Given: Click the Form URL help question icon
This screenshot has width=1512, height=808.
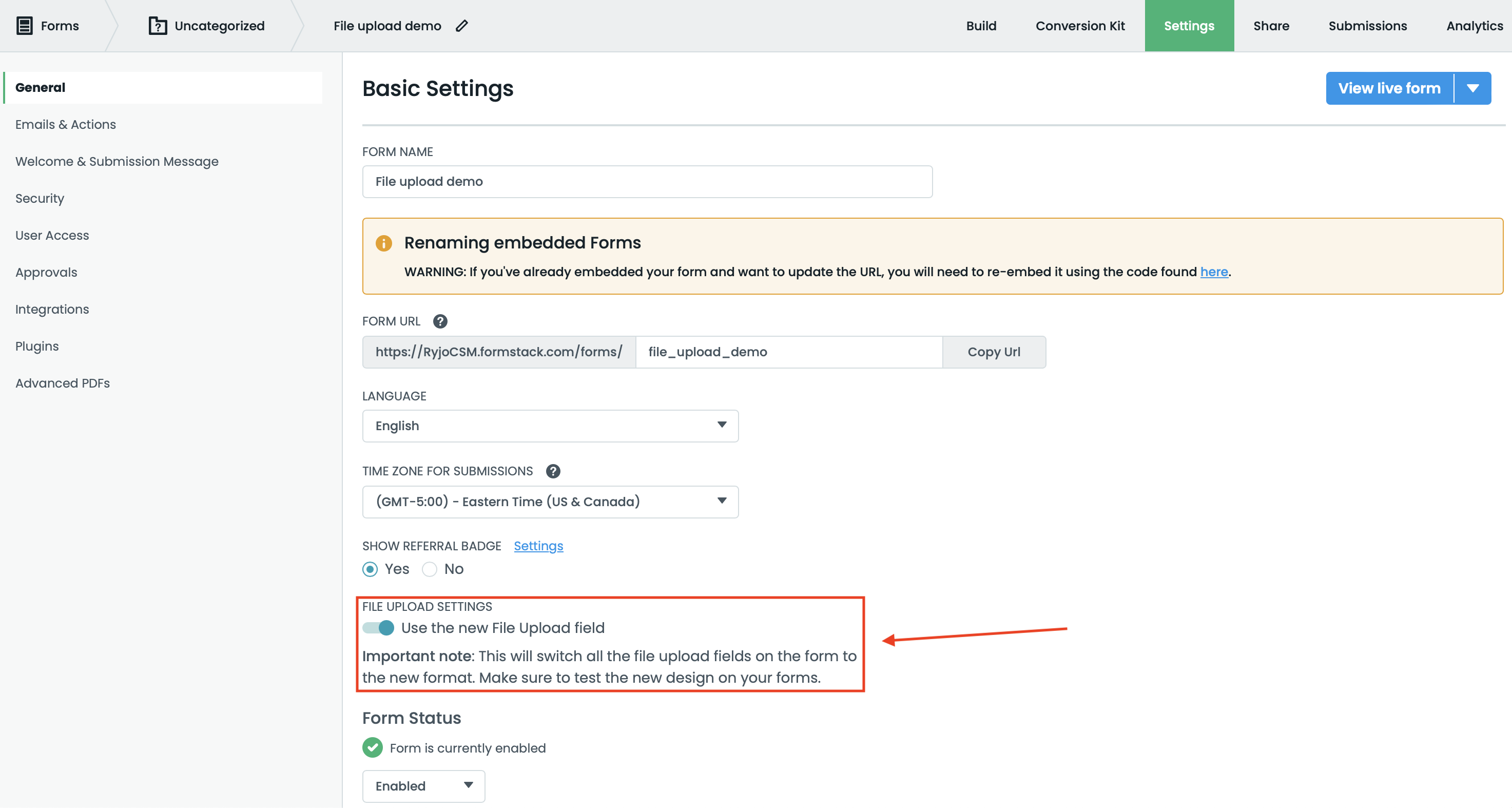Looking at the screenshot, I should pos(440,321).
